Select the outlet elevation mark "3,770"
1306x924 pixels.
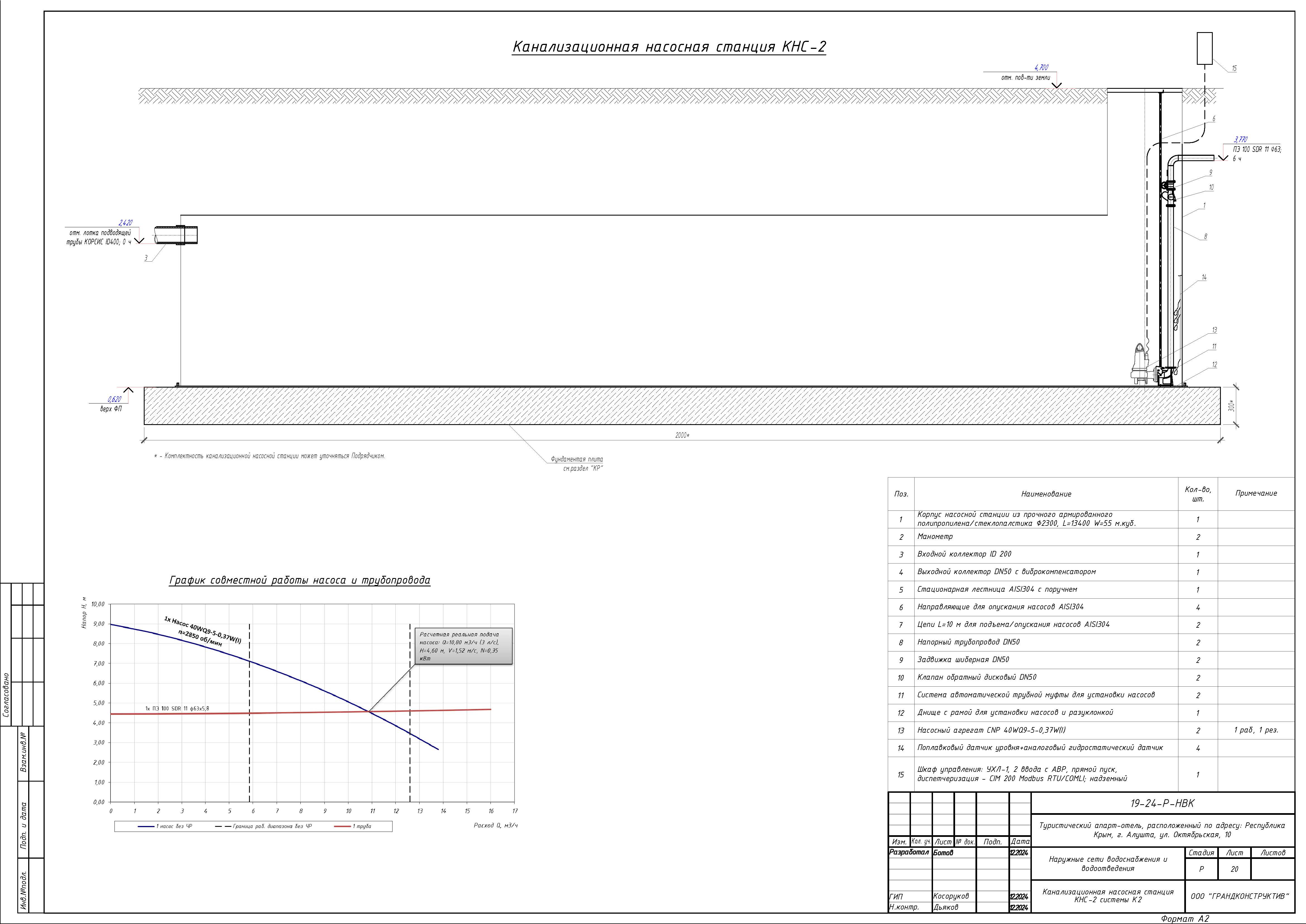[1241, 139]
